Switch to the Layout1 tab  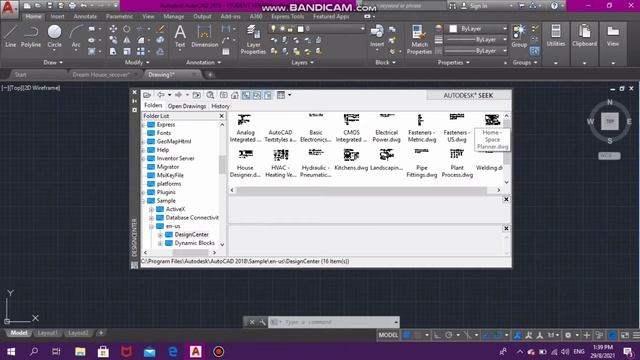pyautogui.click(x=47, y=333)
